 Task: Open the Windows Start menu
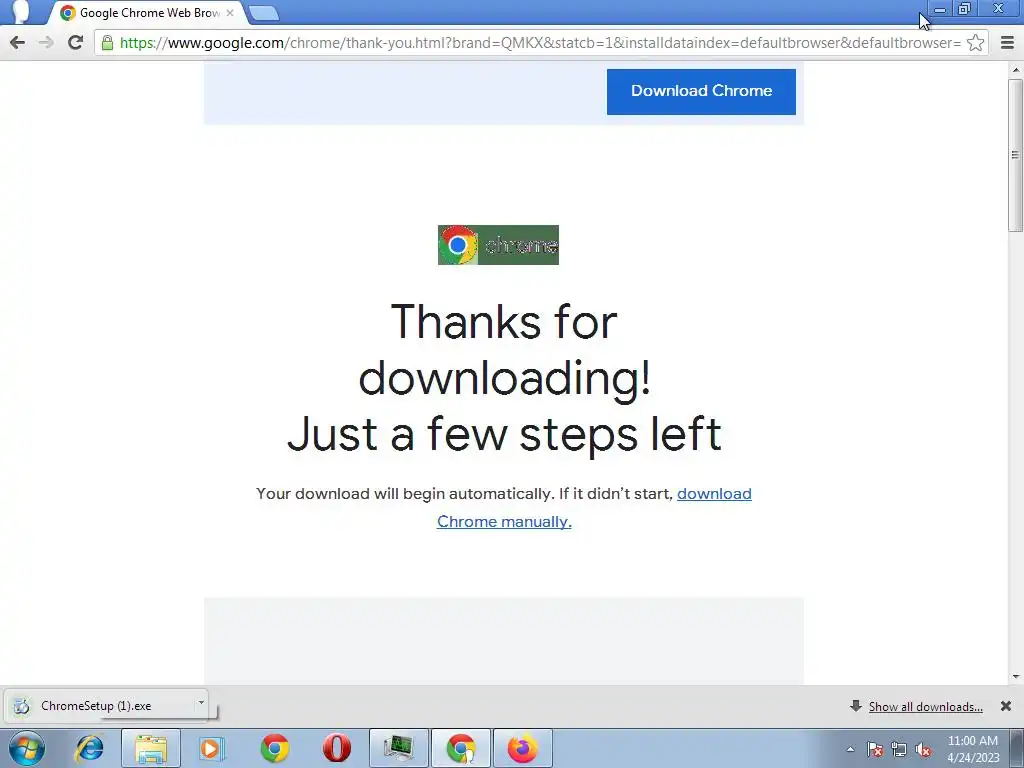(x=26, y=748)
